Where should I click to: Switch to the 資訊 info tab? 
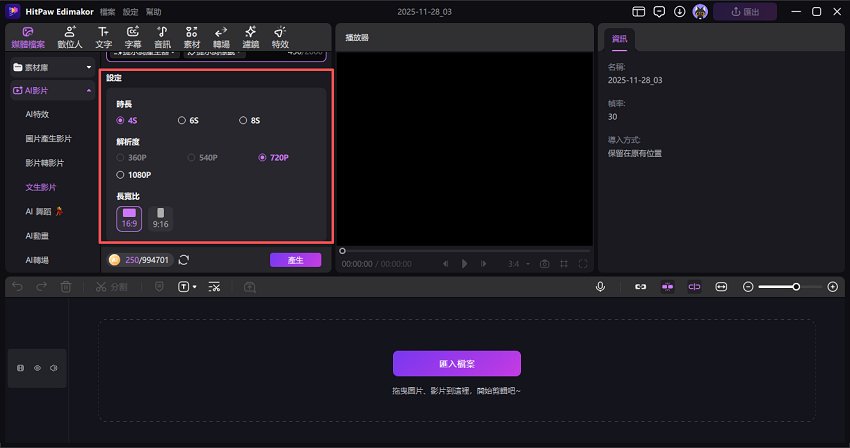[x=619, y=39]
